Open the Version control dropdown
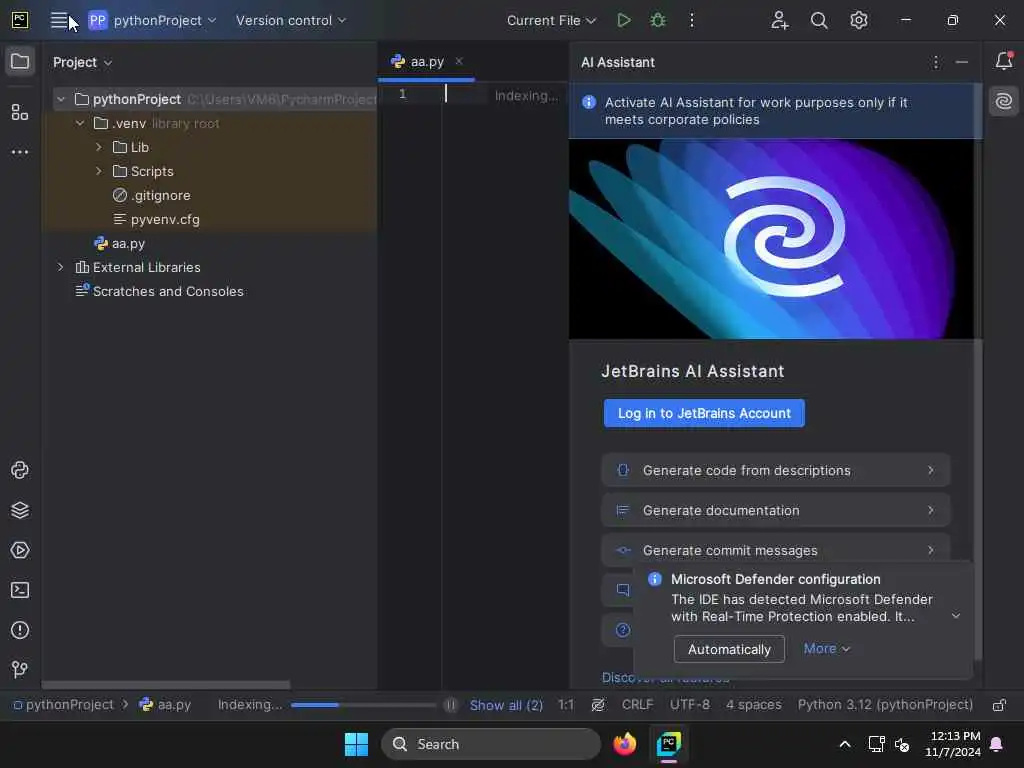Viewport: 1024px width, 768px height. 291,20
